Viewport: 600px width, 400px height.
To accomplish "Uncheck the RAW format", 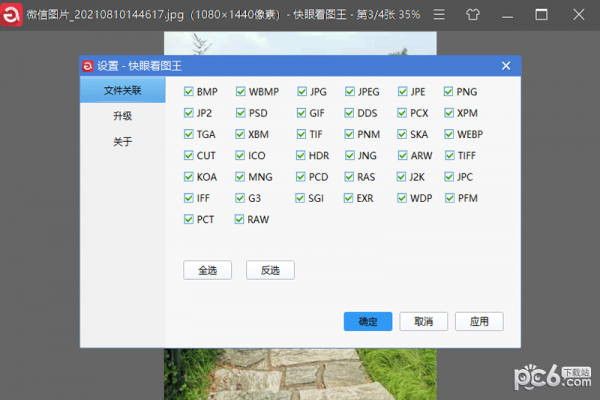I will (239, 219).
